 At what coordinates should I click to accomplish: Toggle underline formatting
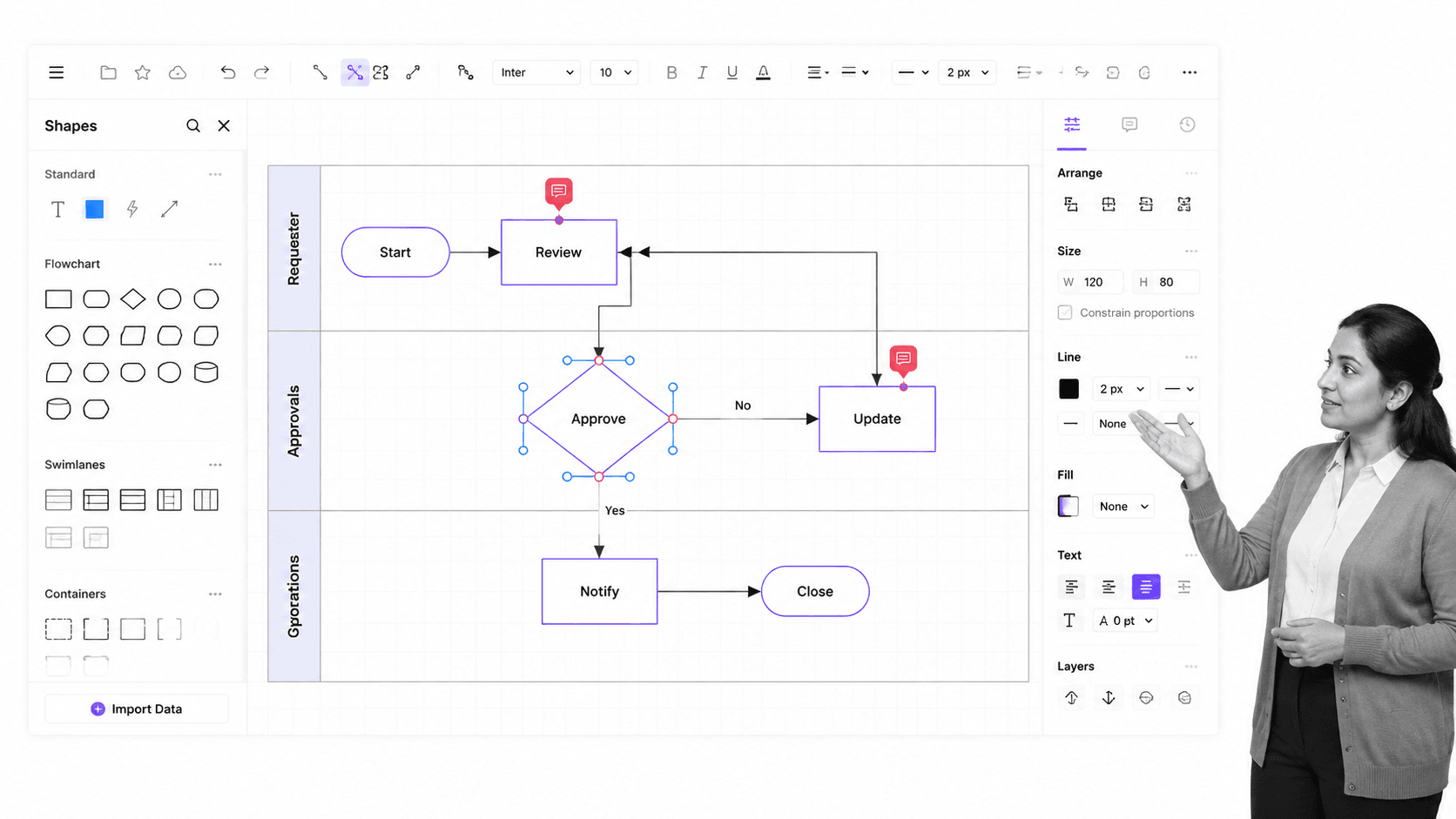732,72
